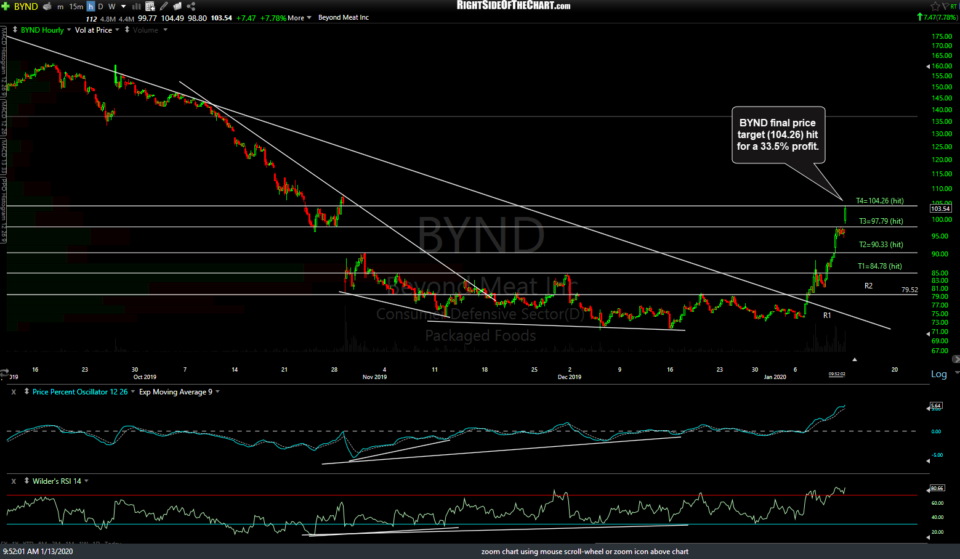
Task: Open the Vol at Price dropdown
Action: (x=117, y=30)
